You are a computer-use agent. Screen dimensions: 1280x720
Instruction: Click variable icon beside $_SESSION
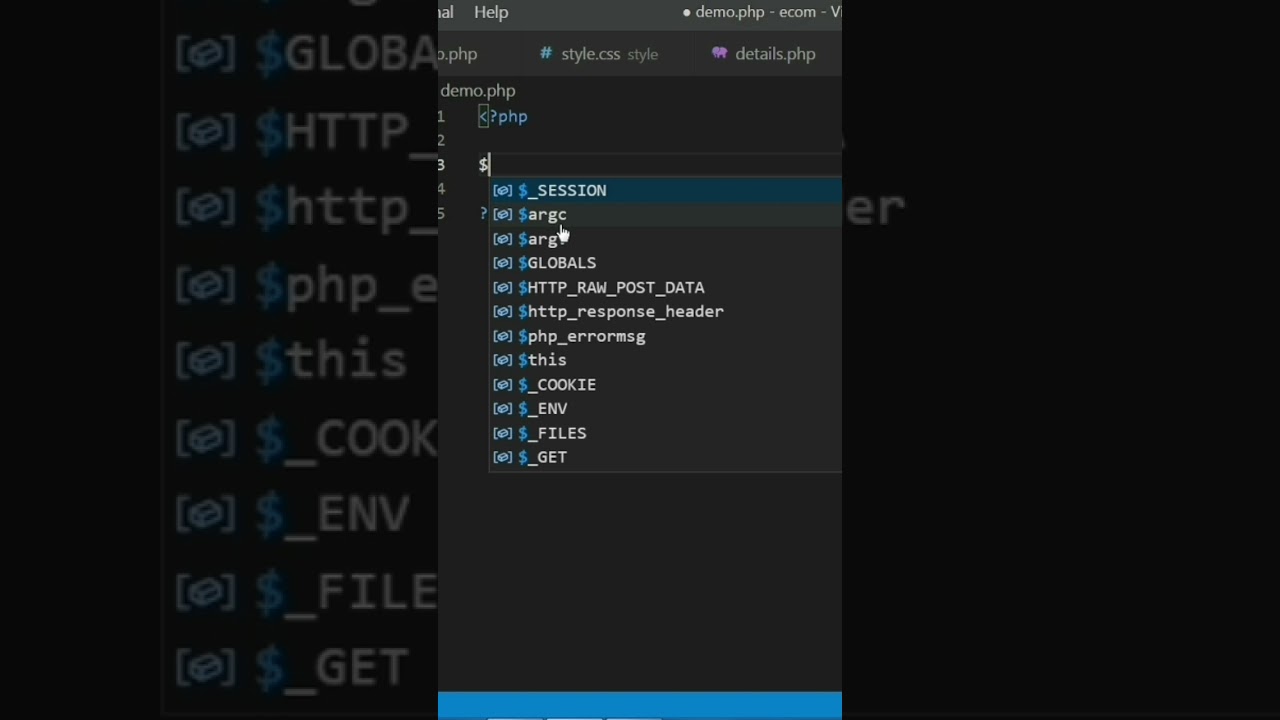click(502, 190)
